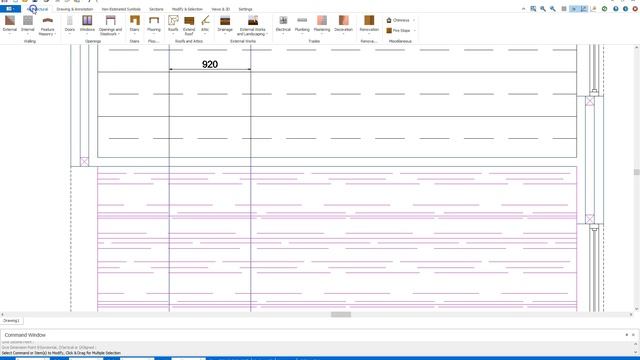Click the command window scroll-down arrow

[x=636, y=352]
